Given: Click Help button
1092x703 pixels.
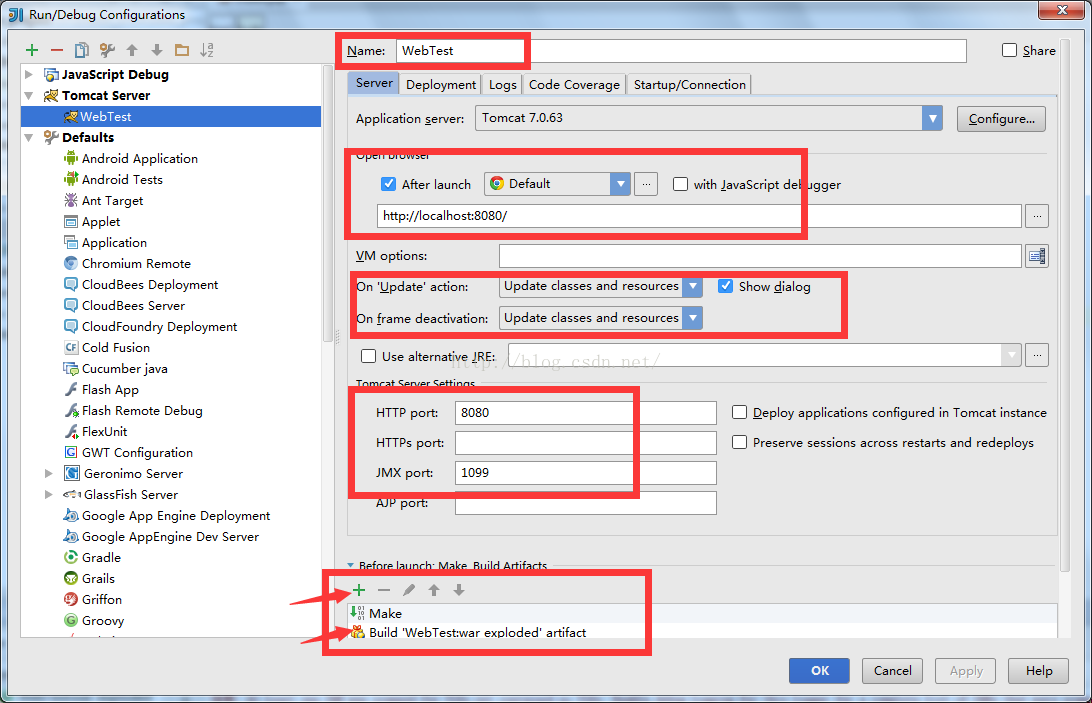Looking at the screenshot, I should (x=1038, y=670).
